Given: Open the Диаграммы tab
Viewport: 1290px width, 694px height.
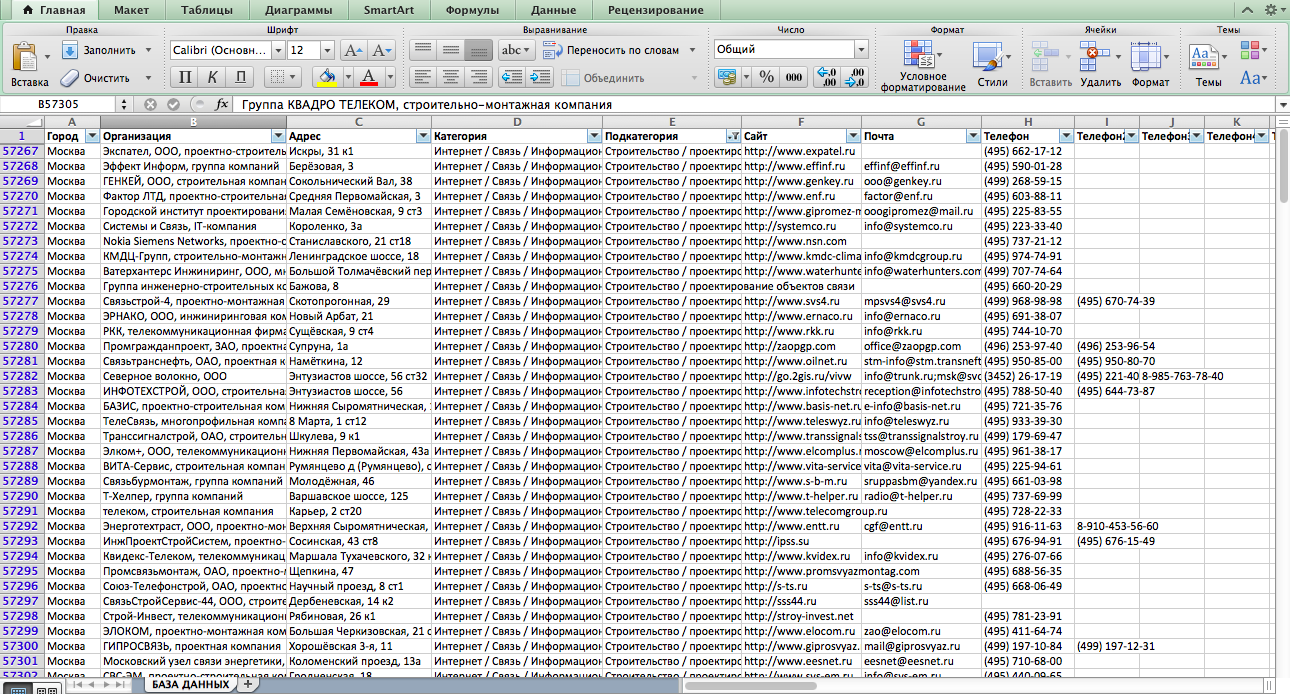Looking at the screenshot, I should coord(300,10).
